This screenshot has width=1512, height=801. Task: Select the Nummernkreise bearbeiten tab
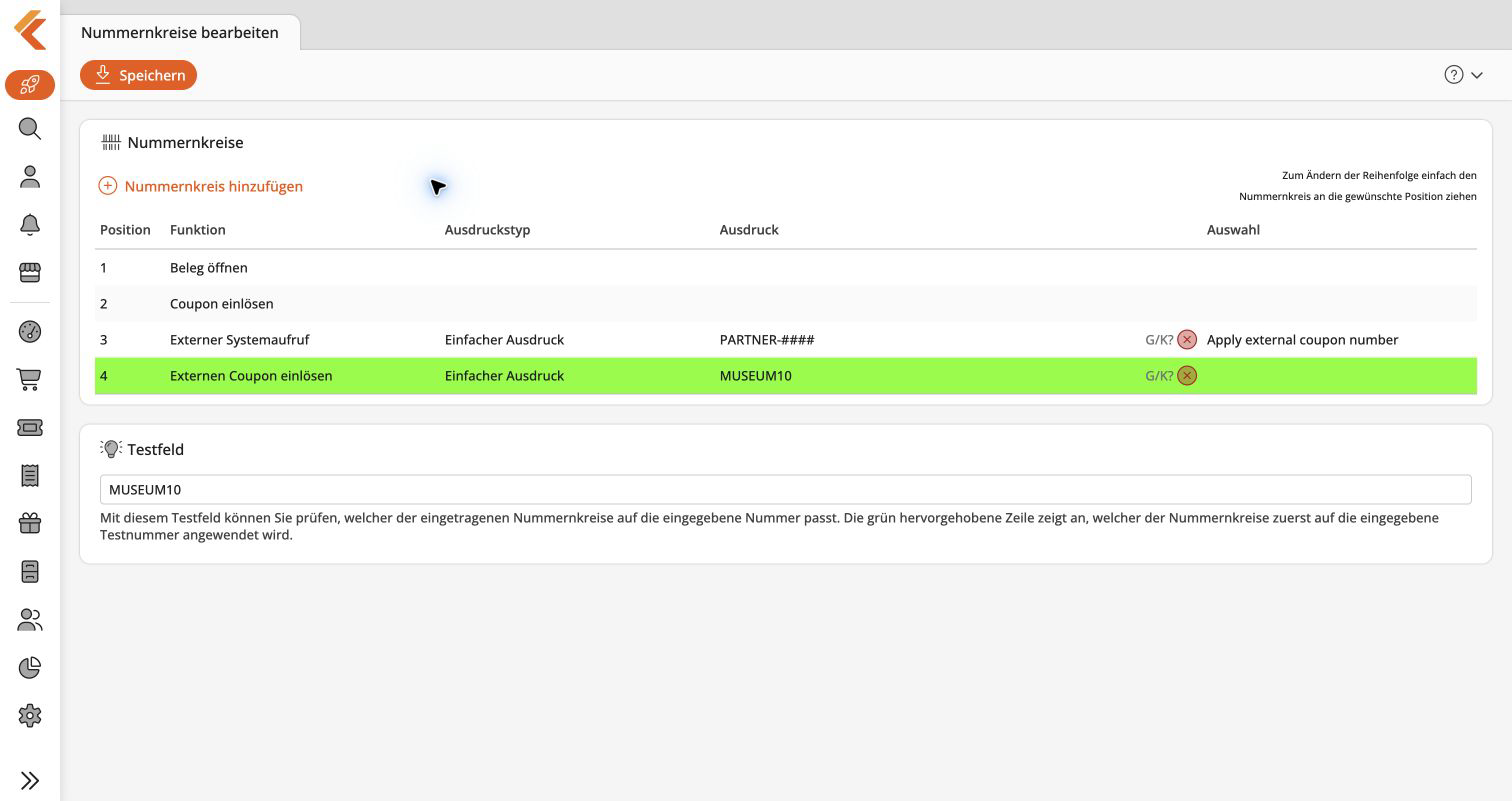(180, 32)
